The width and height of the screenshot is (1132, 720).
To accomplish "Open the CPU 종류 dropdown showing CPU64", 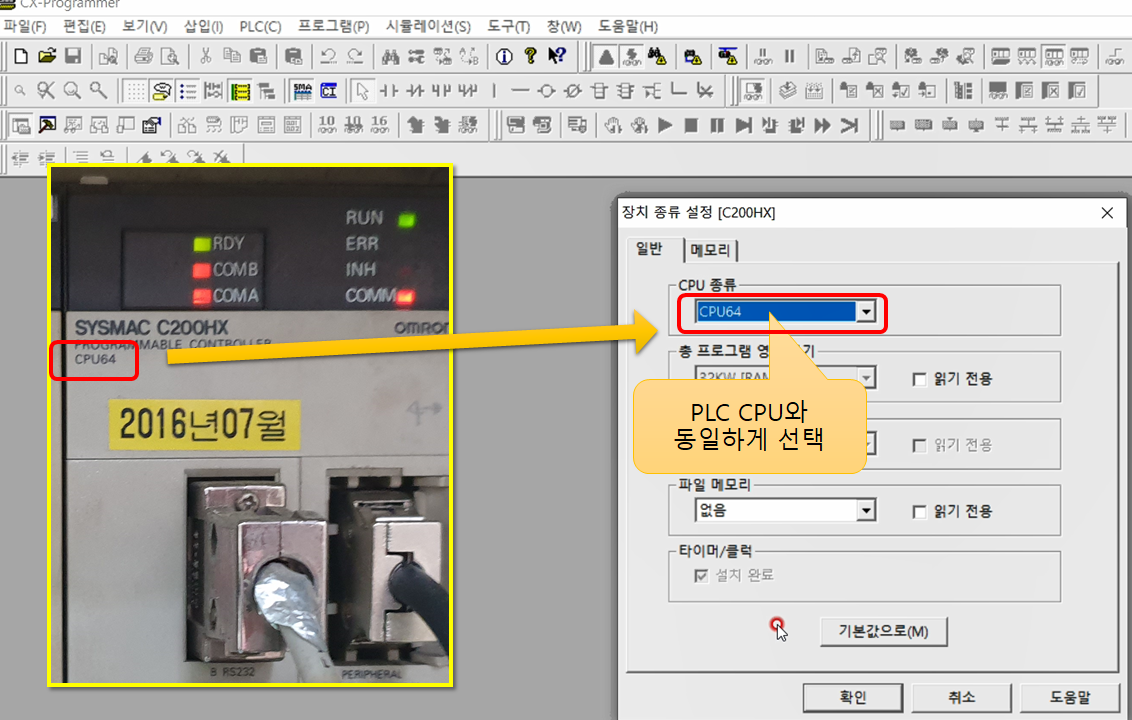I will [866, 310].
